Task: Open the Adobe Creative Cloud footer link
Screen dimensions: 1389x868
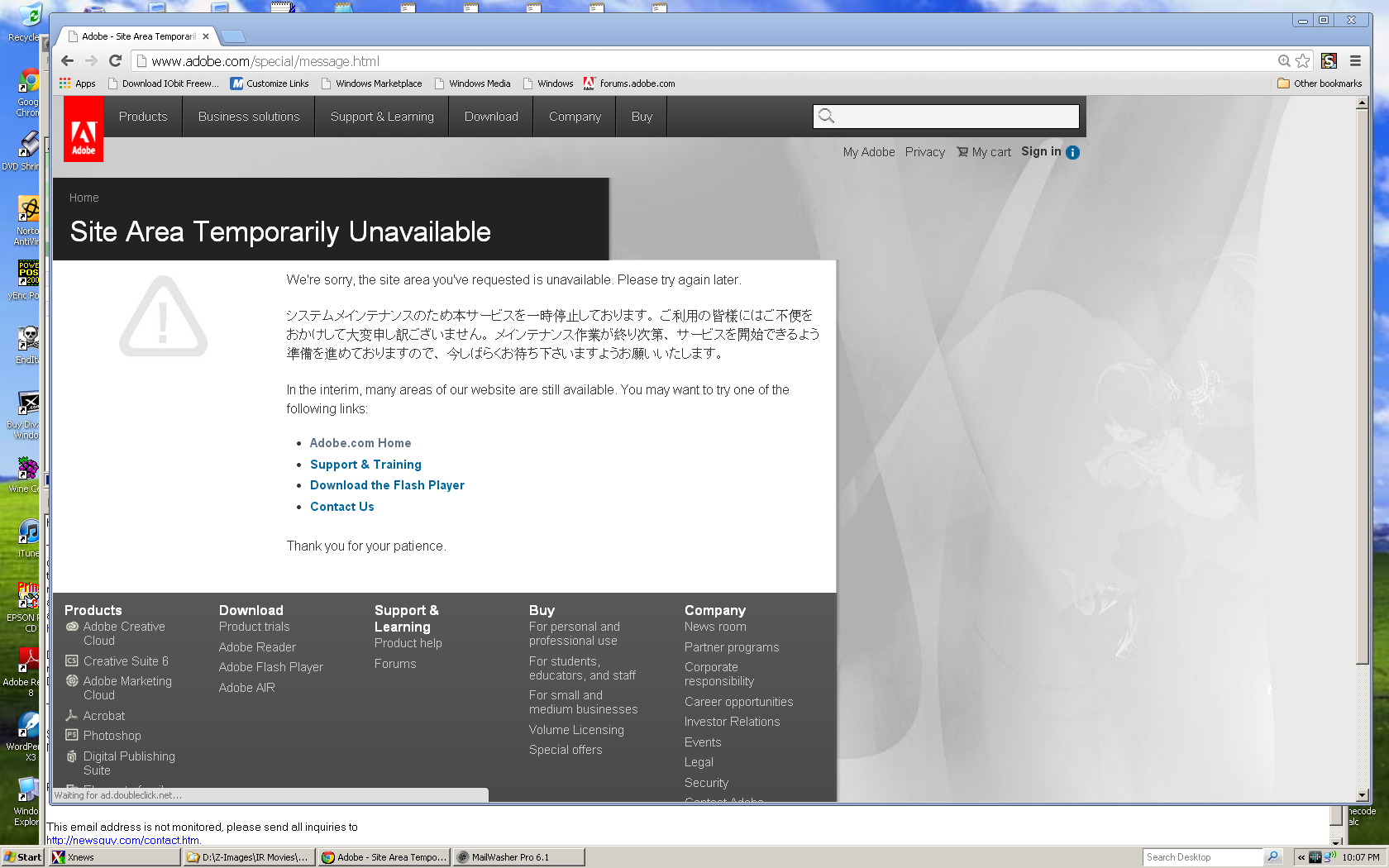Action: [123, 633]
